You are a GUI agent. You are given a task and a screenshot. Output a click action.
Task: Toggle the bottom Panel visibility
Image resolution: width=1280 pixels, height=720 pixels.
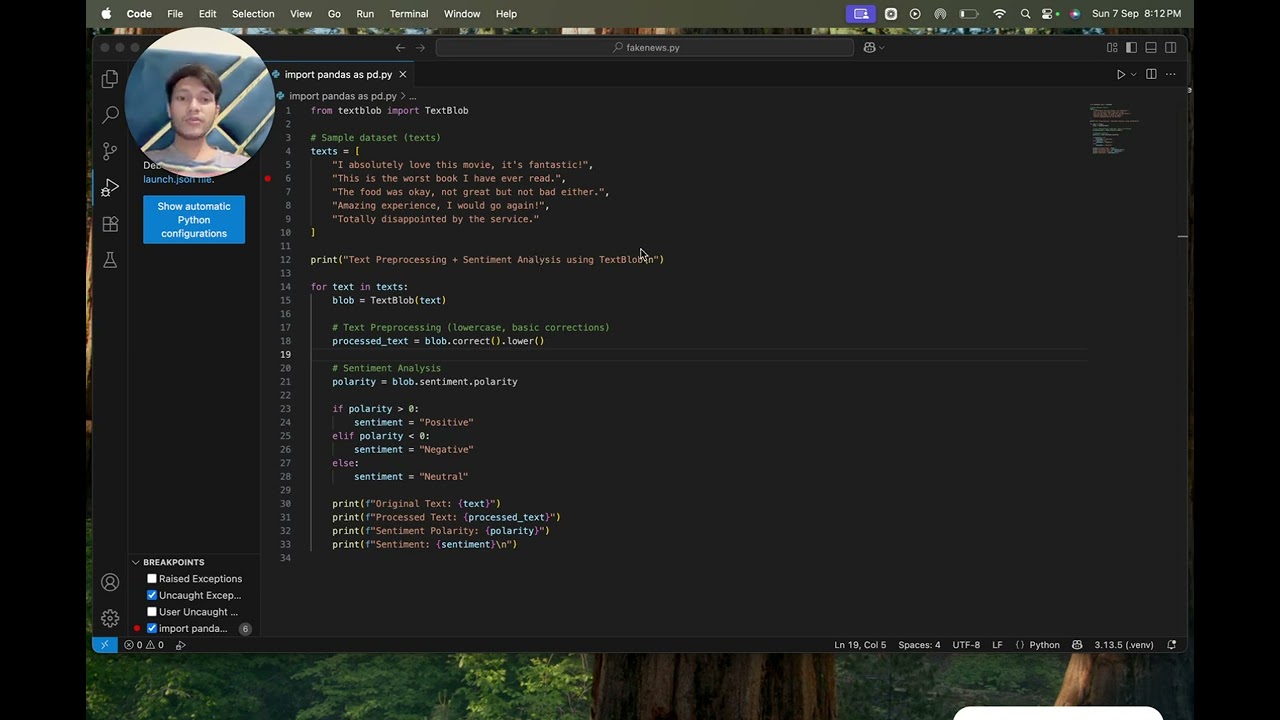[x=1151, y=47]
